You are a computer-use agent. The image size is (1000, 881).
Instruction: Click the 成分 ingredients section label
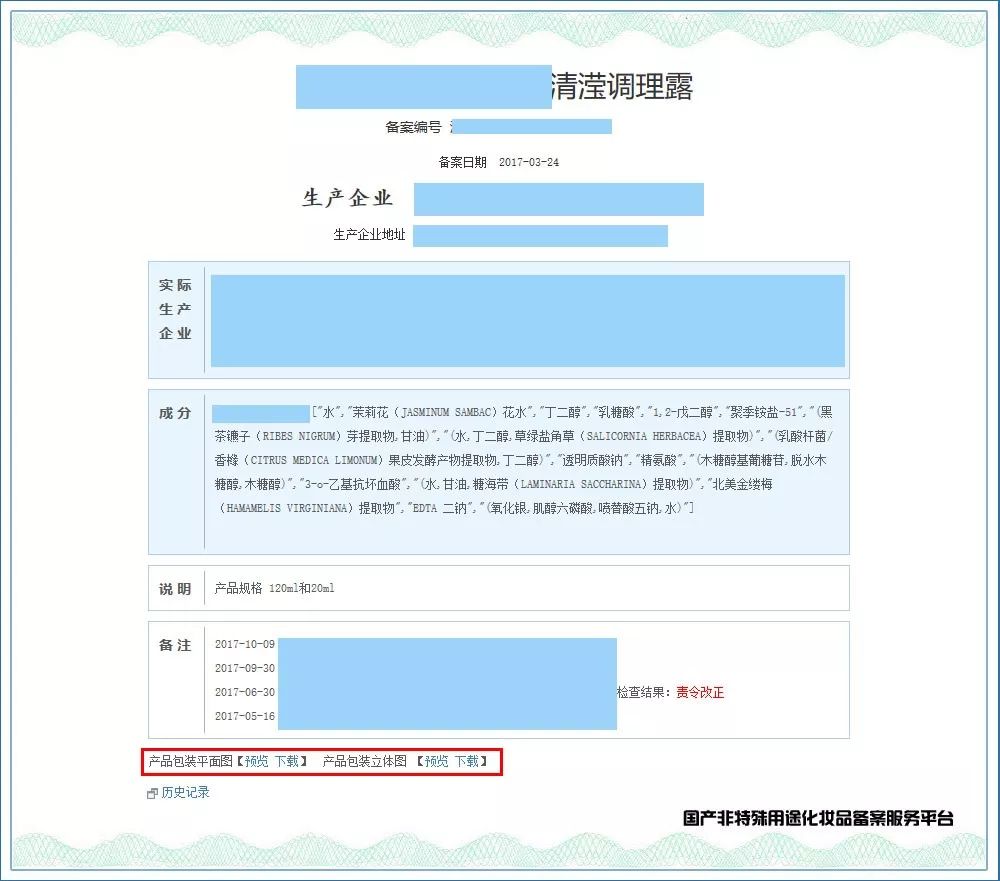(174, 411)
